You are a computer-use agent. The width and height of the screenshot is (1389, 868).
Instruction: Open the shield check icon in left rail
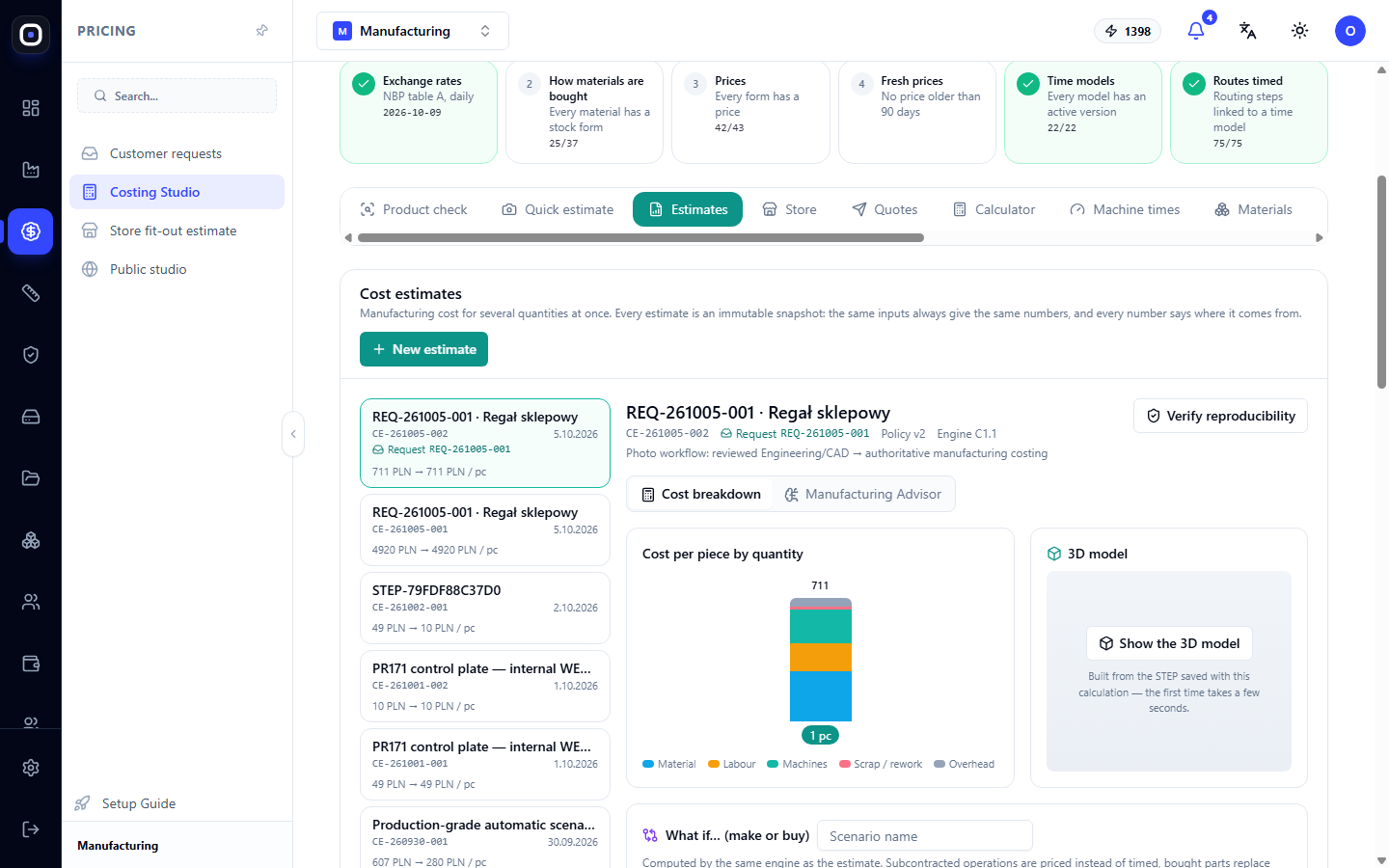[31, 355]
